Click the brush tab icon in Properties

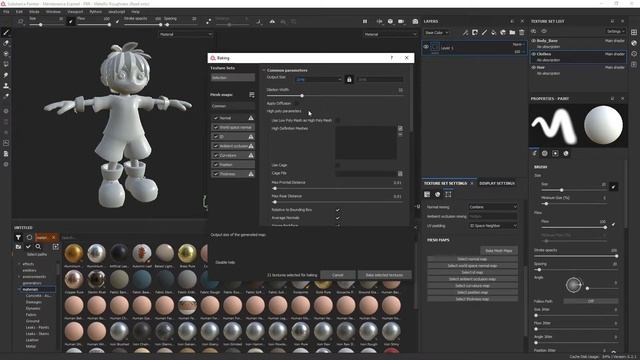[x=534, y=153]
